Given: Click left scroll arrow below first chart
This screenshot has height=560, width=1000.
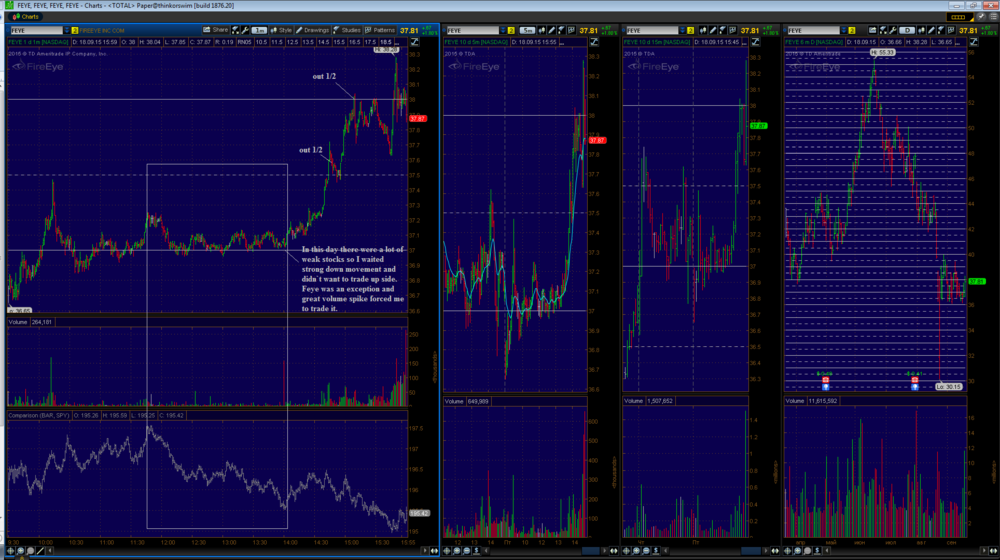Looking at the screenshot, I should tap(50, 550).
